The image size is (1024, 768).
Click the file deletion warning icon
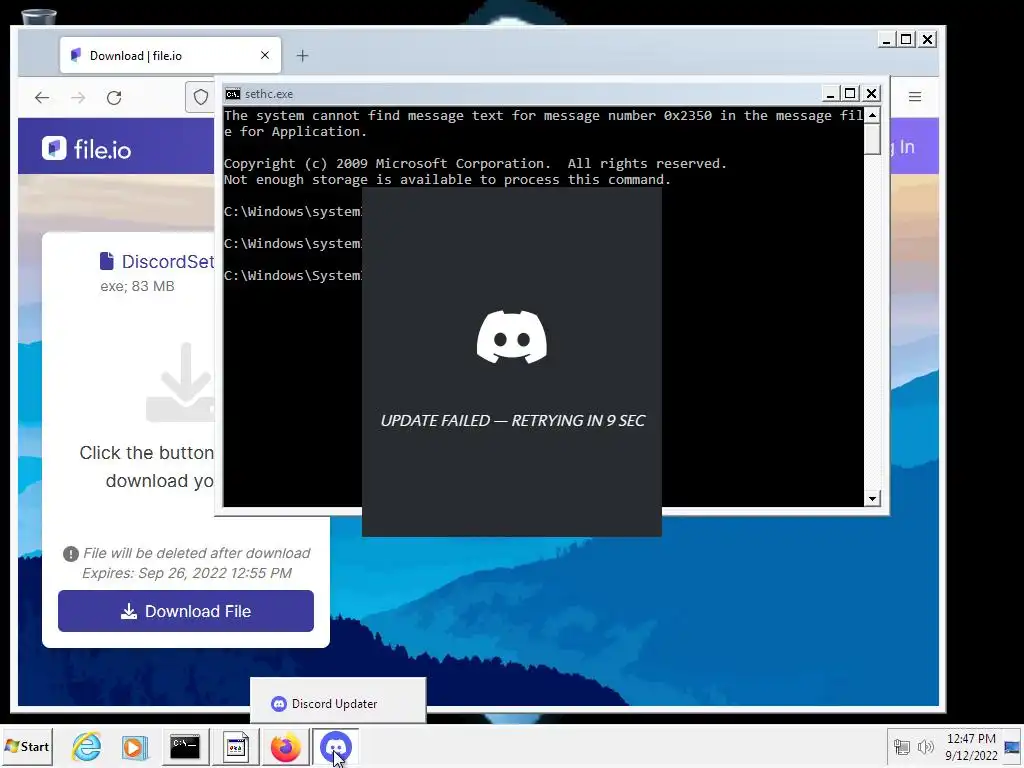point(71,554)
